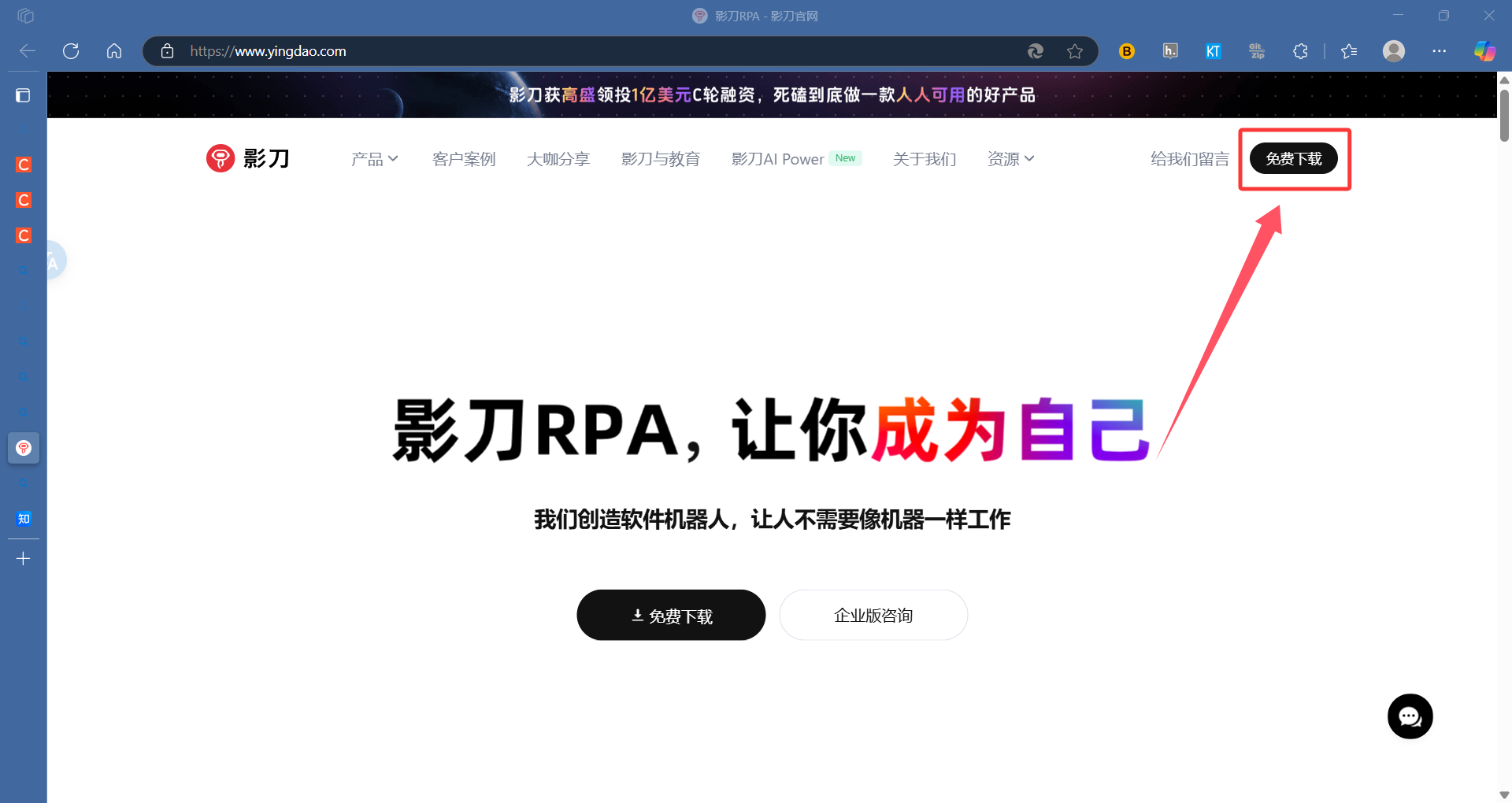This screenshot has height=803, width=1512.
Task: Click the extension icon right of KT
Action: (1257, 51)
